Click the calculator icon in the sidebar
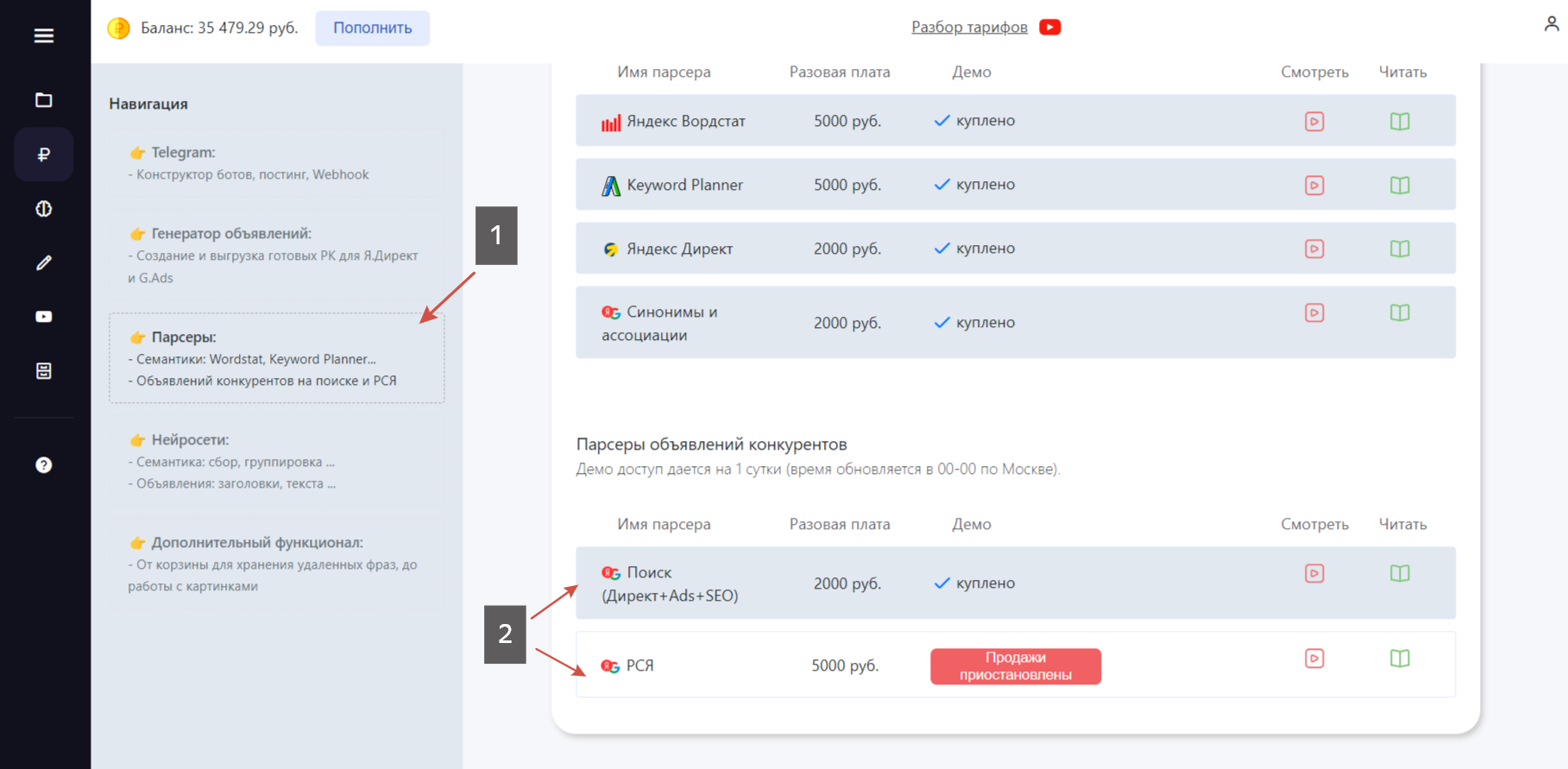Screen dimensions: 1568x769 (44, 371)
